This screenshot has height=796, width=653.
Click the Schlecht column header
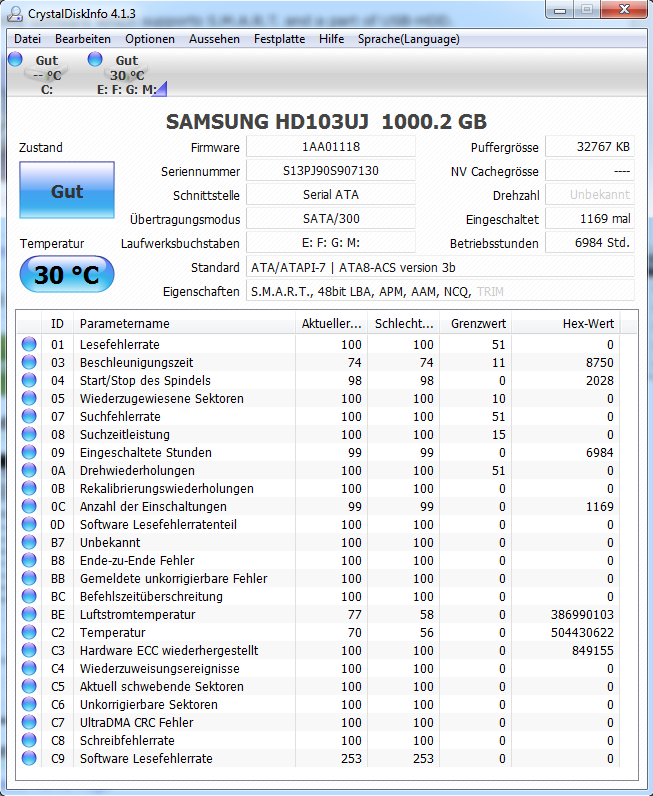click(x=403, y=323)
